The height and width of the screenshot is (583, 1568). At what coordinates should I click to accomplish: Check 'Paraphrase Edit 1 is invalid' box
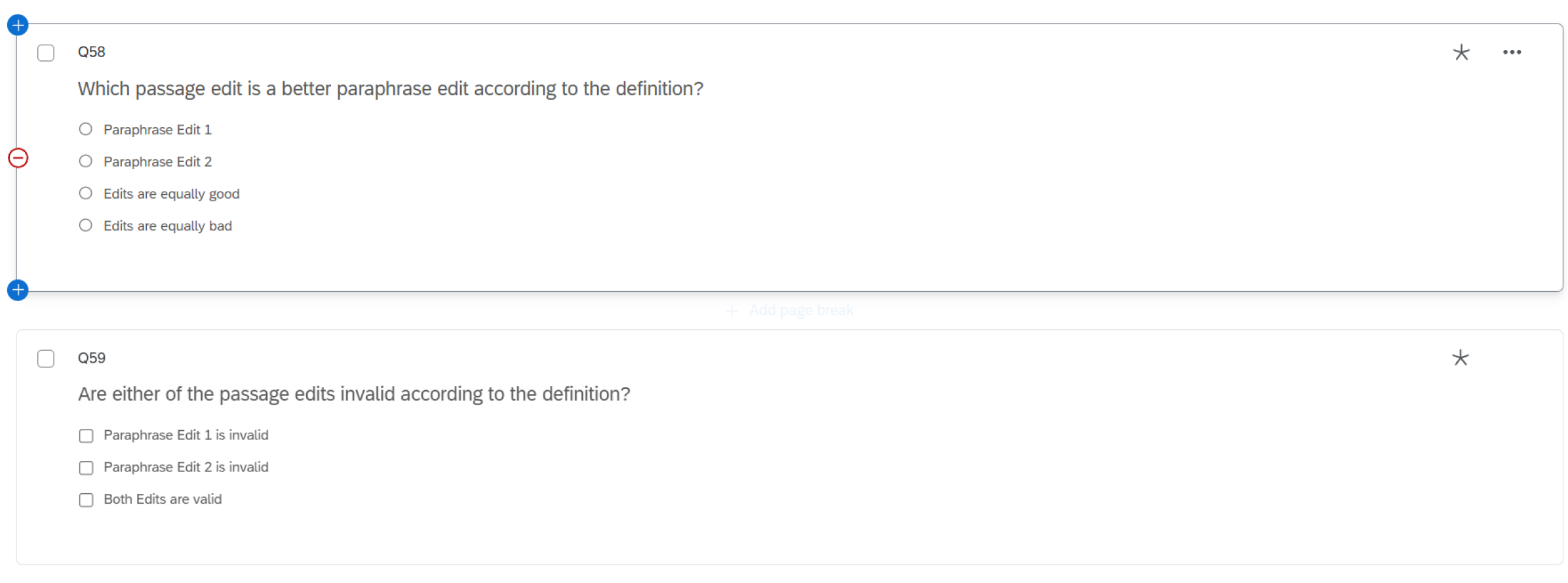86,436
